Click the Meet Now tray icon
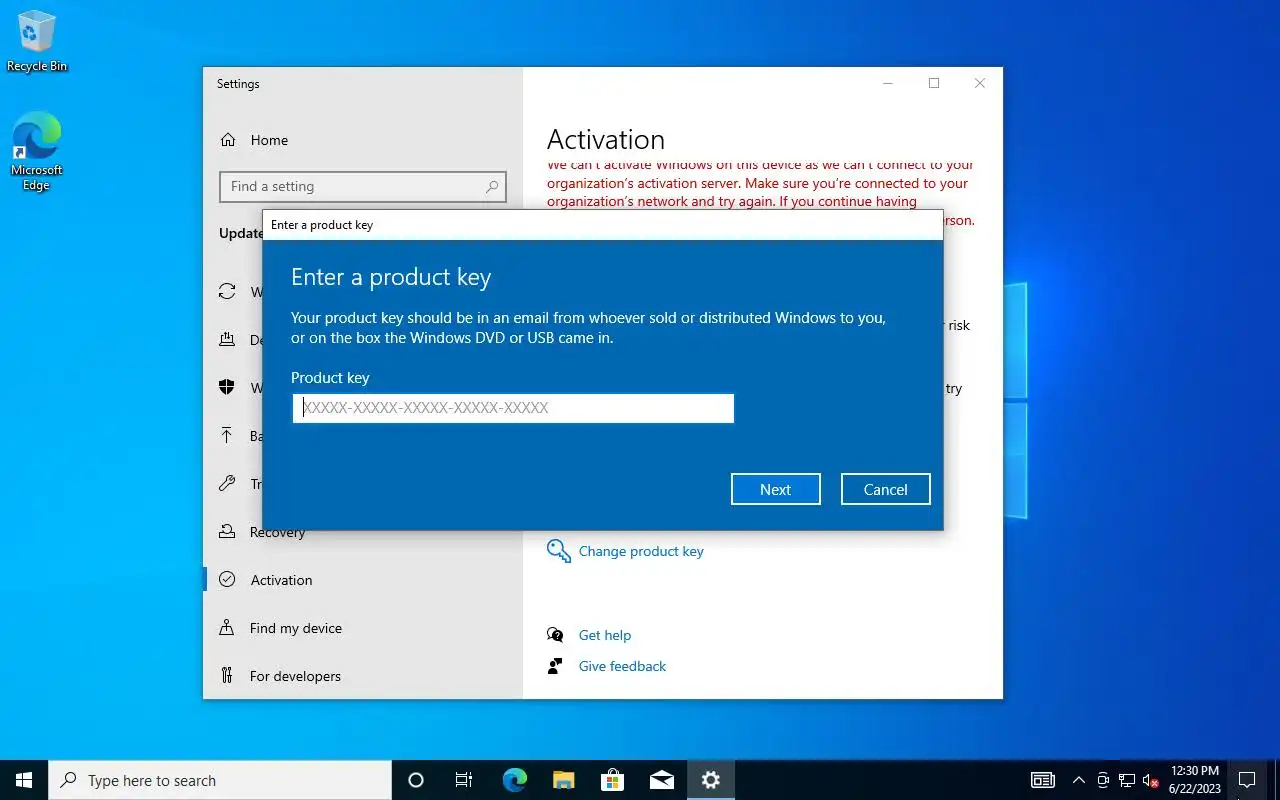This screenshot has width=1280, height=800. (x=1103, y=780)
